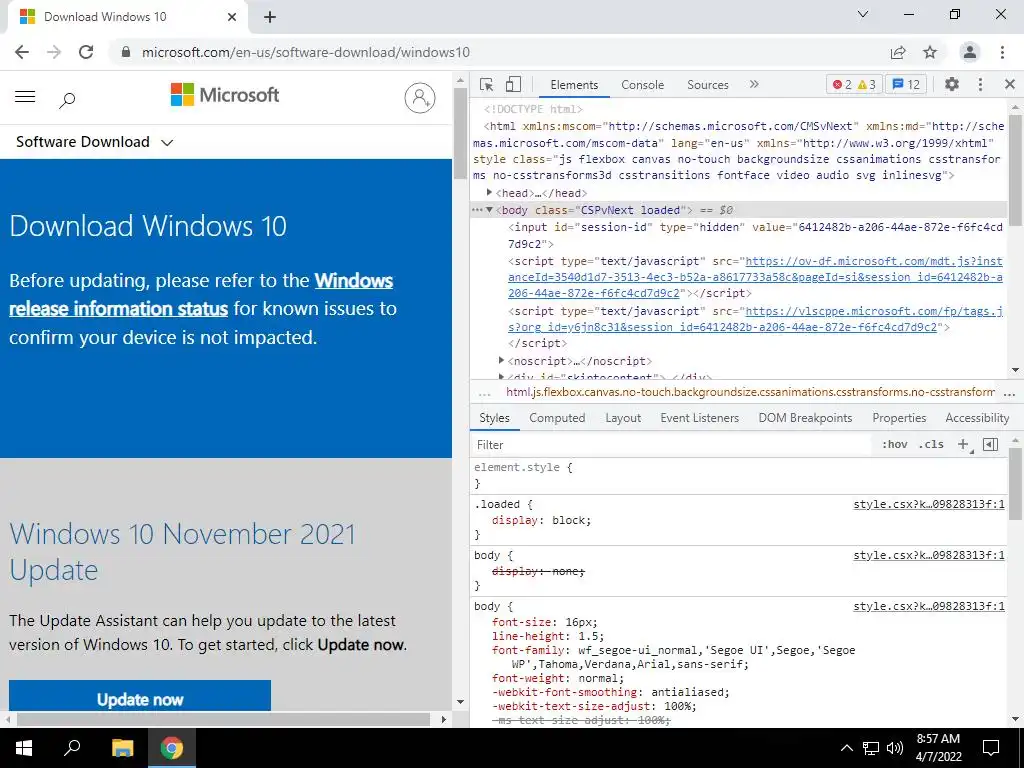Go to the Microsoft logo home link
This screenshot has width=1024, height=768.
[x=225, y=95]
